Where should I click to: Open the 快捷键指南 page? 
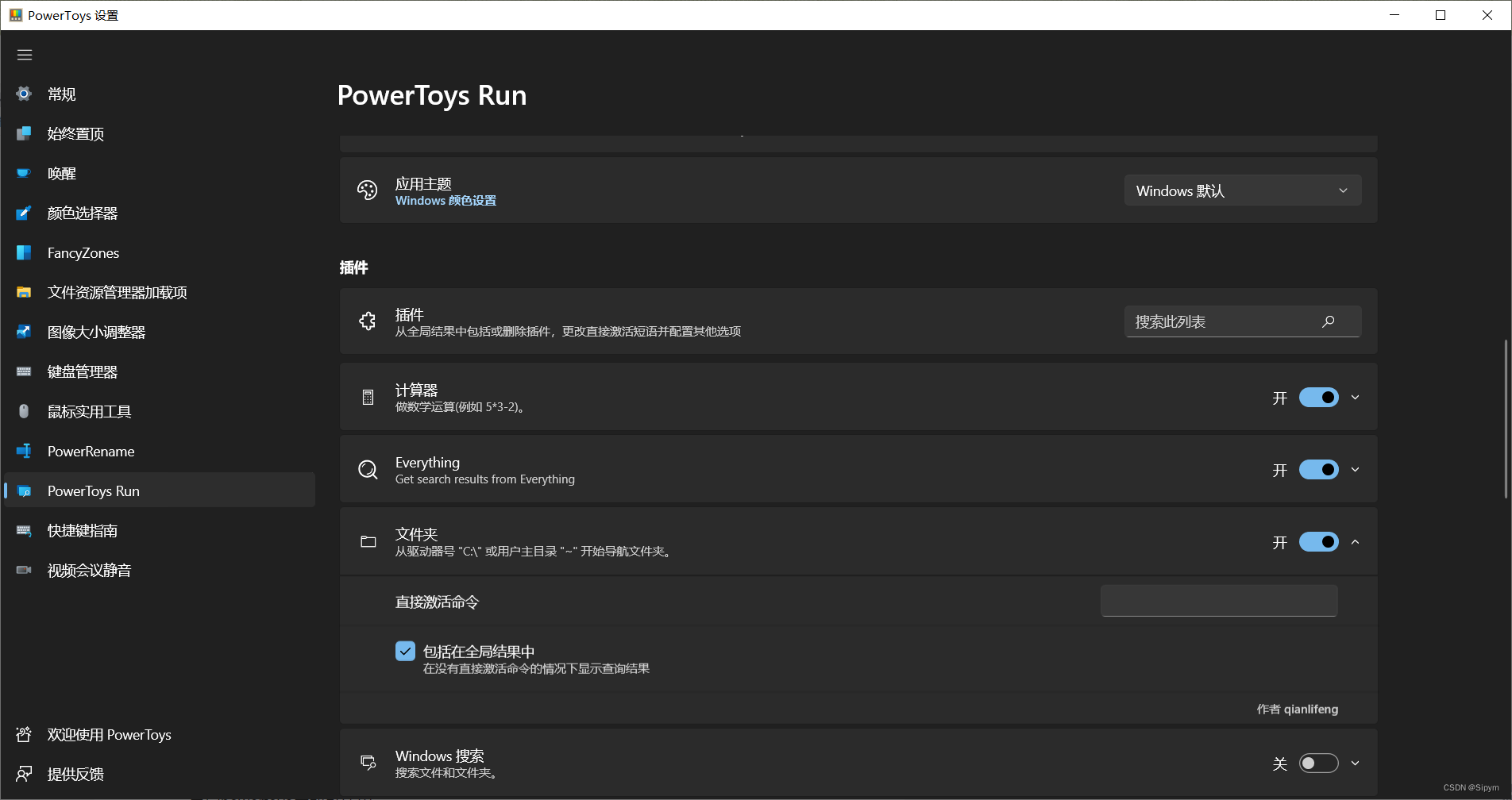[160, 530]
